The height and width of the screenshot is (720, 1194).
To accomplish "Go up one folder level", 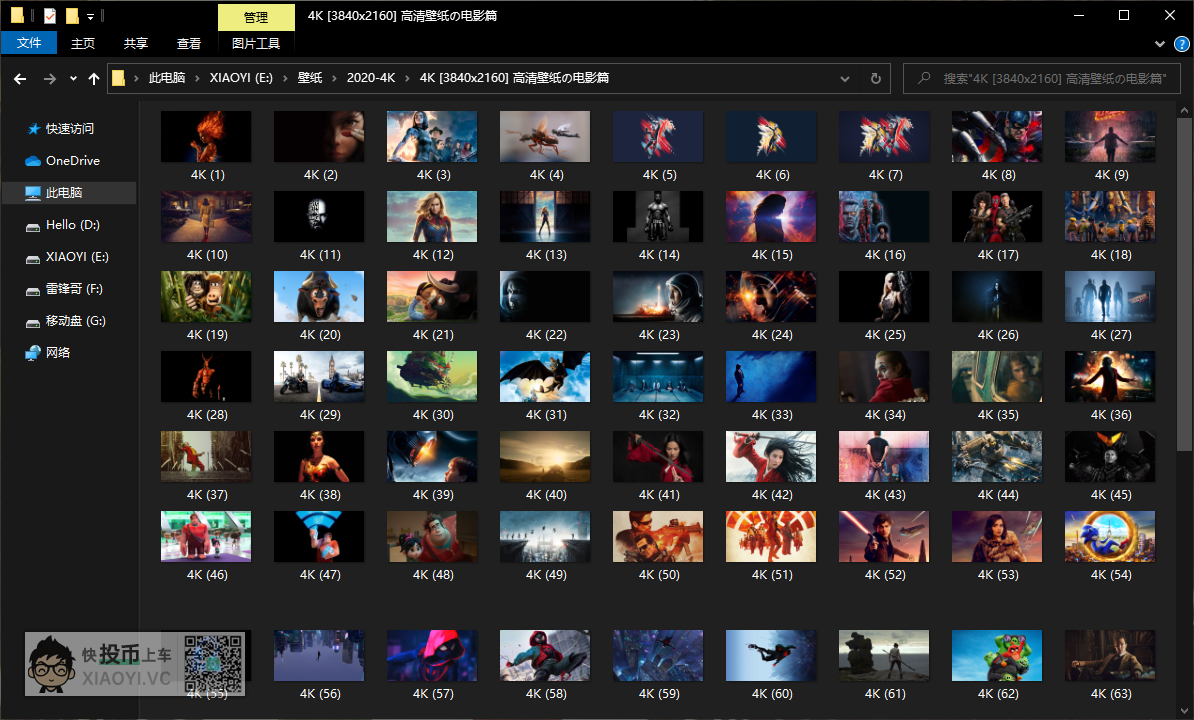I will 94,78.
